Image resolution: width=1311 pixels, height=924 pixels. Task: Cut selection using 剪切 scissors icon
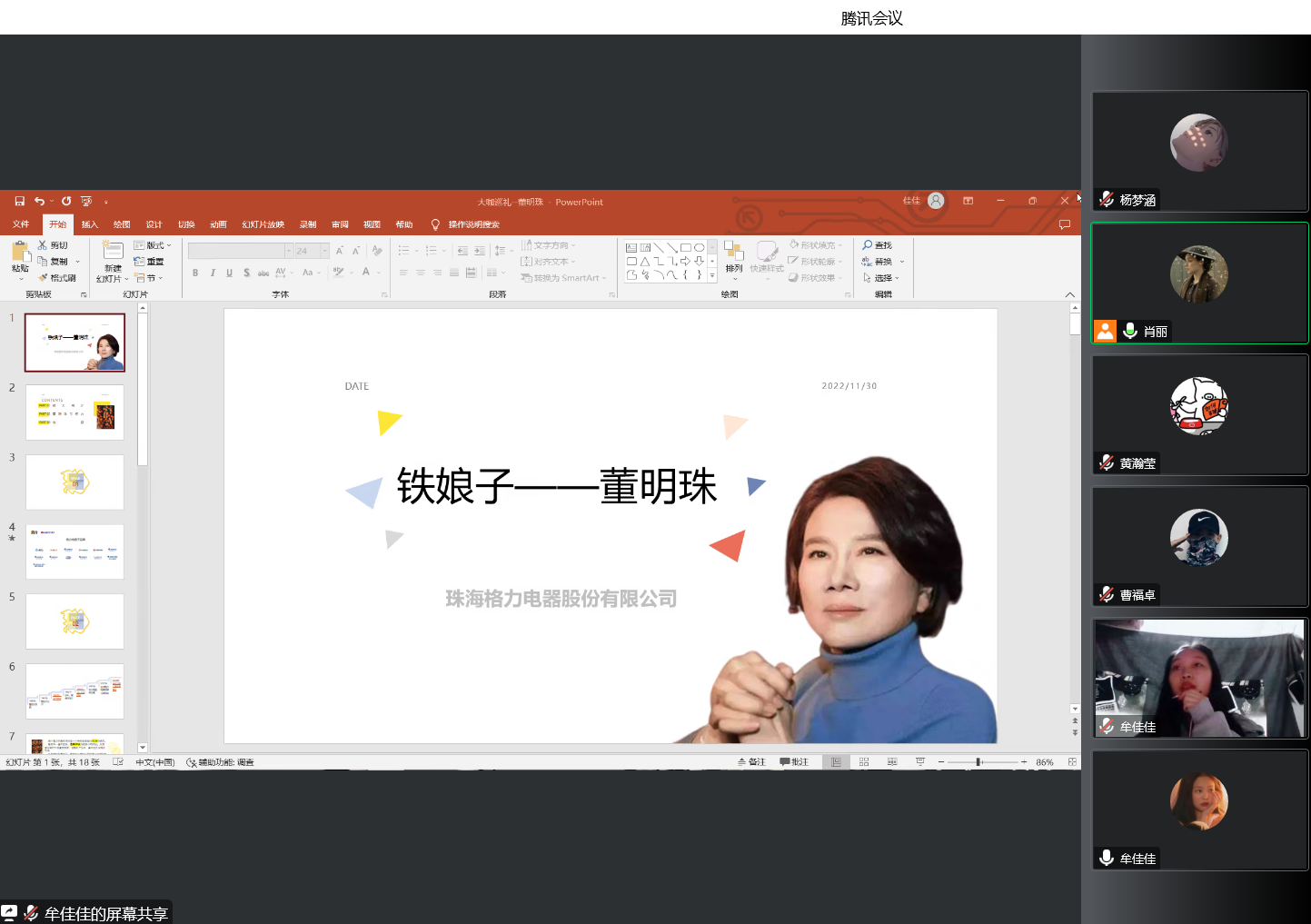coord(53,245)
